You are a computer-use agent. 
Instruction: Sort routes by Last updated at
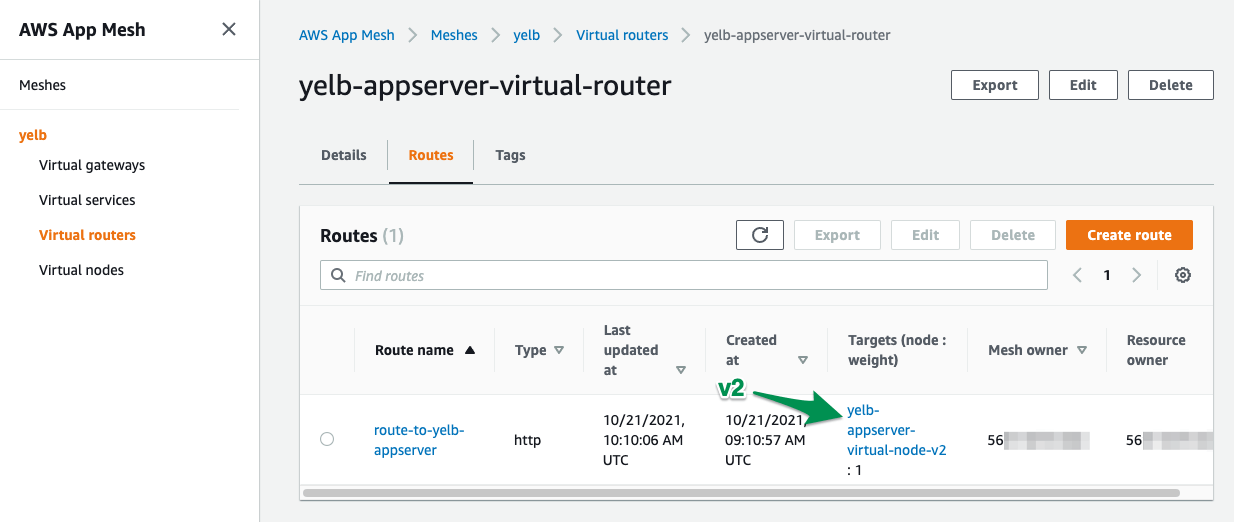pyautogui.click(x=681, y=370)
